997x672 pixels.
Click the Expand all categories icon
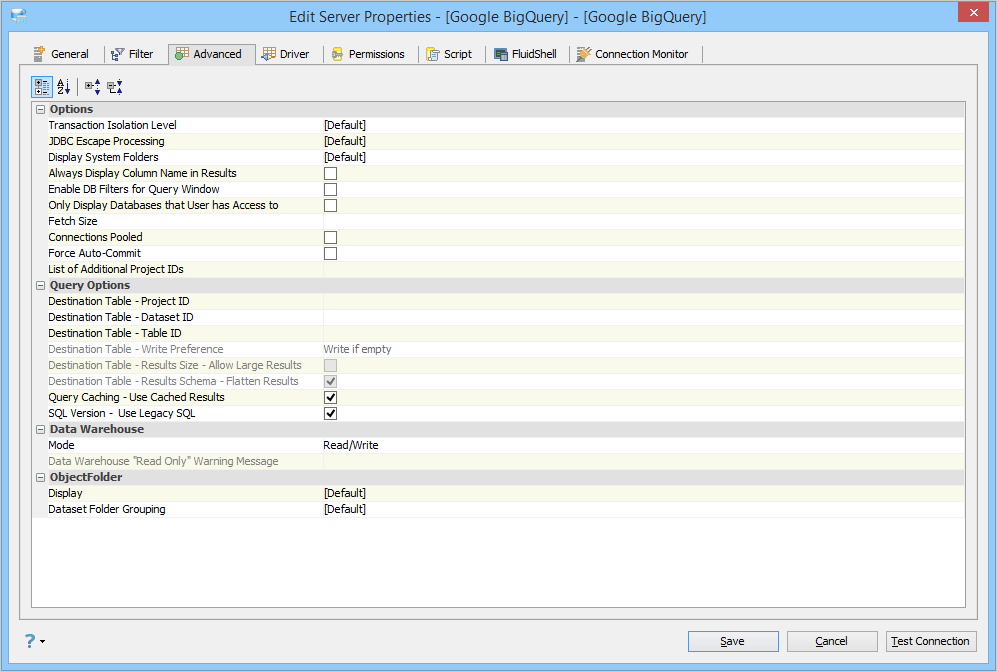92,86
